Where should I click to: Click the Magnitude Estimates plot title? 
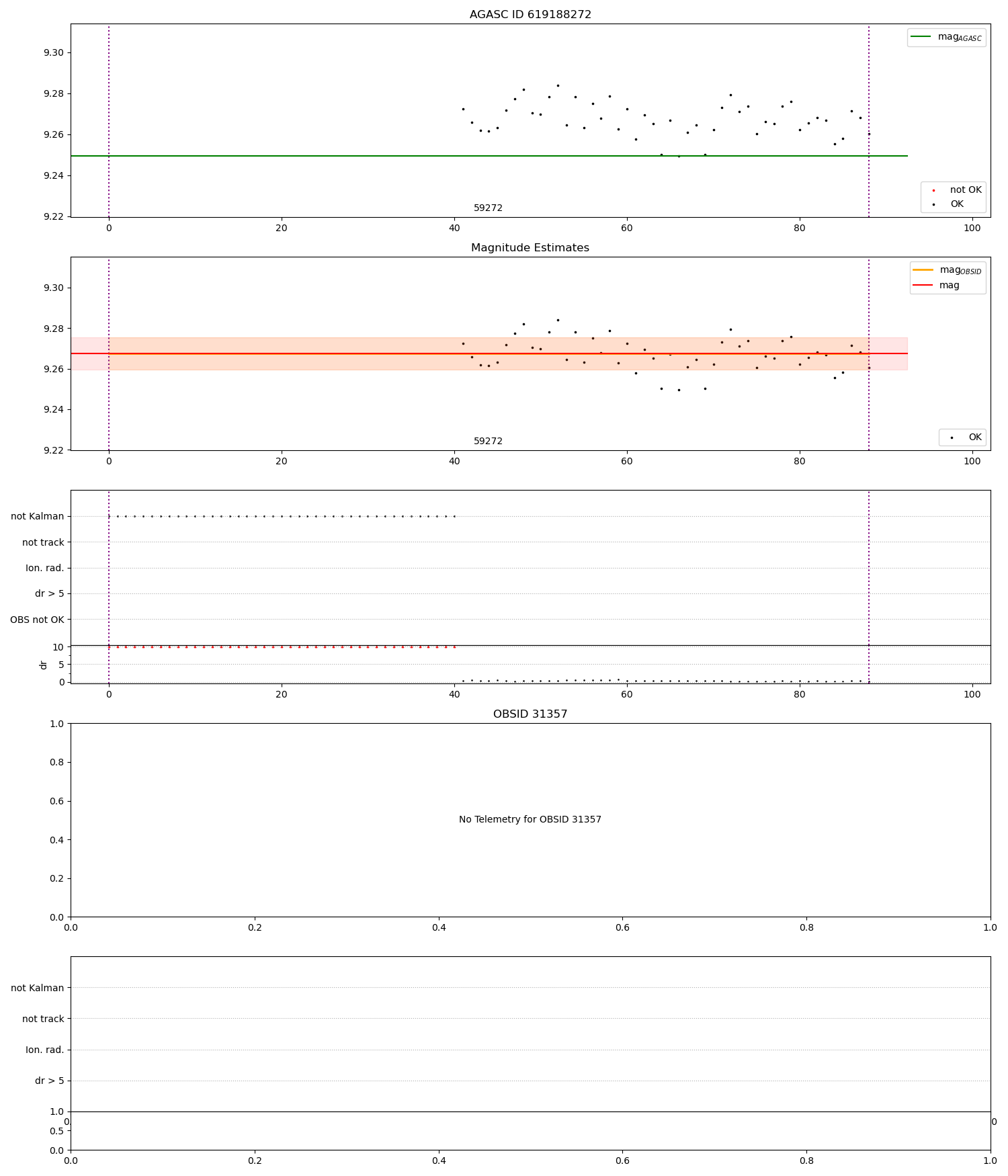tap(530, 248)
